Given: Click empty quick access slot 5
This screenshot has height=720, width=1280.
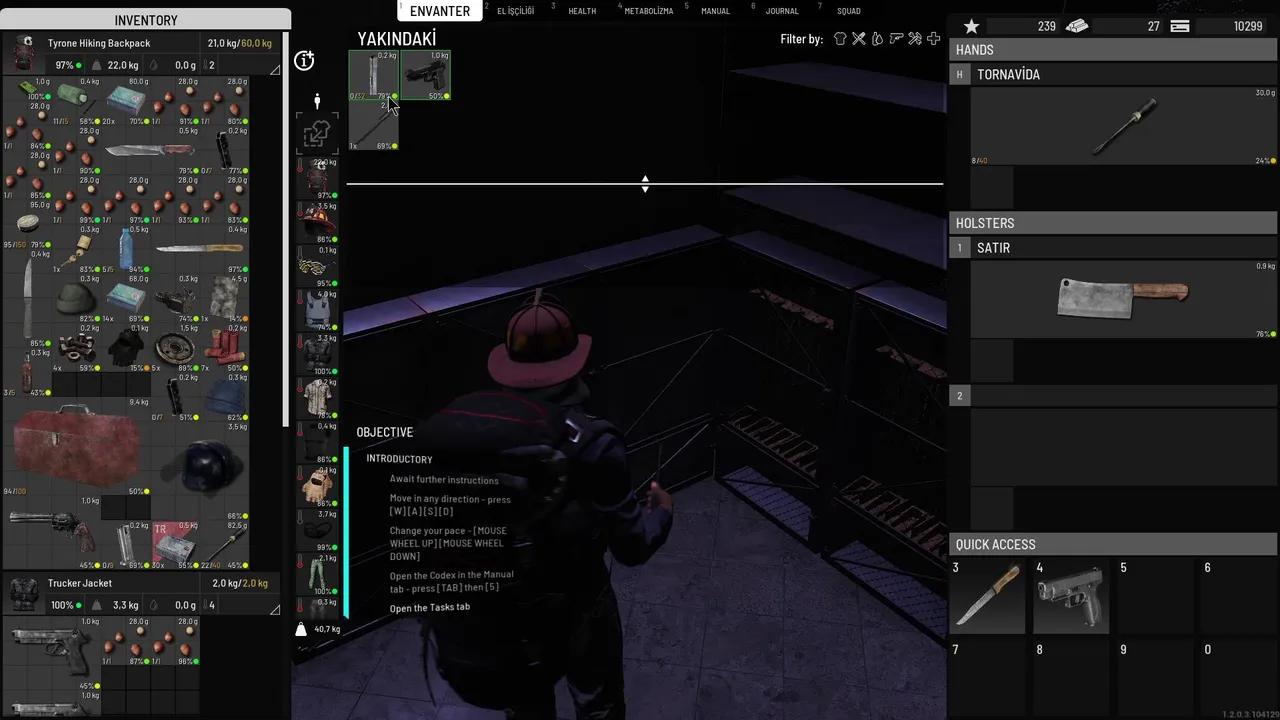Looking at the screenshot, I should tap(1155, 596).
